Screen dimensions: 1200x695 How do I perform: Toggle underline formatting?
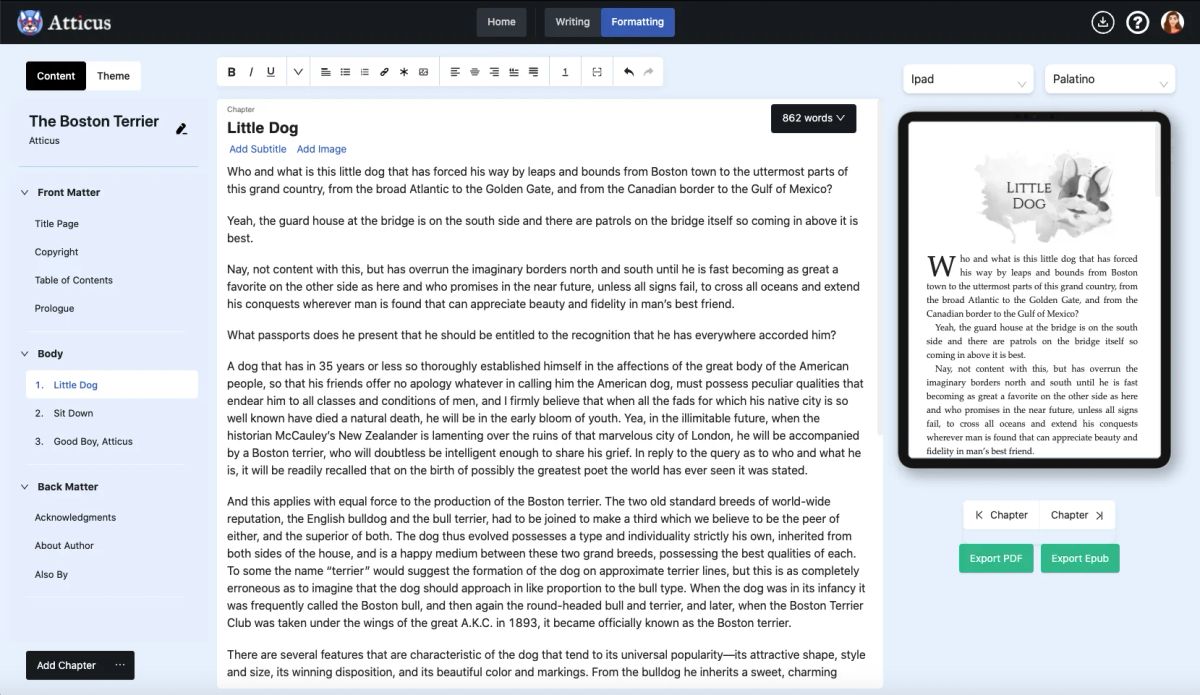coord(271,71)
